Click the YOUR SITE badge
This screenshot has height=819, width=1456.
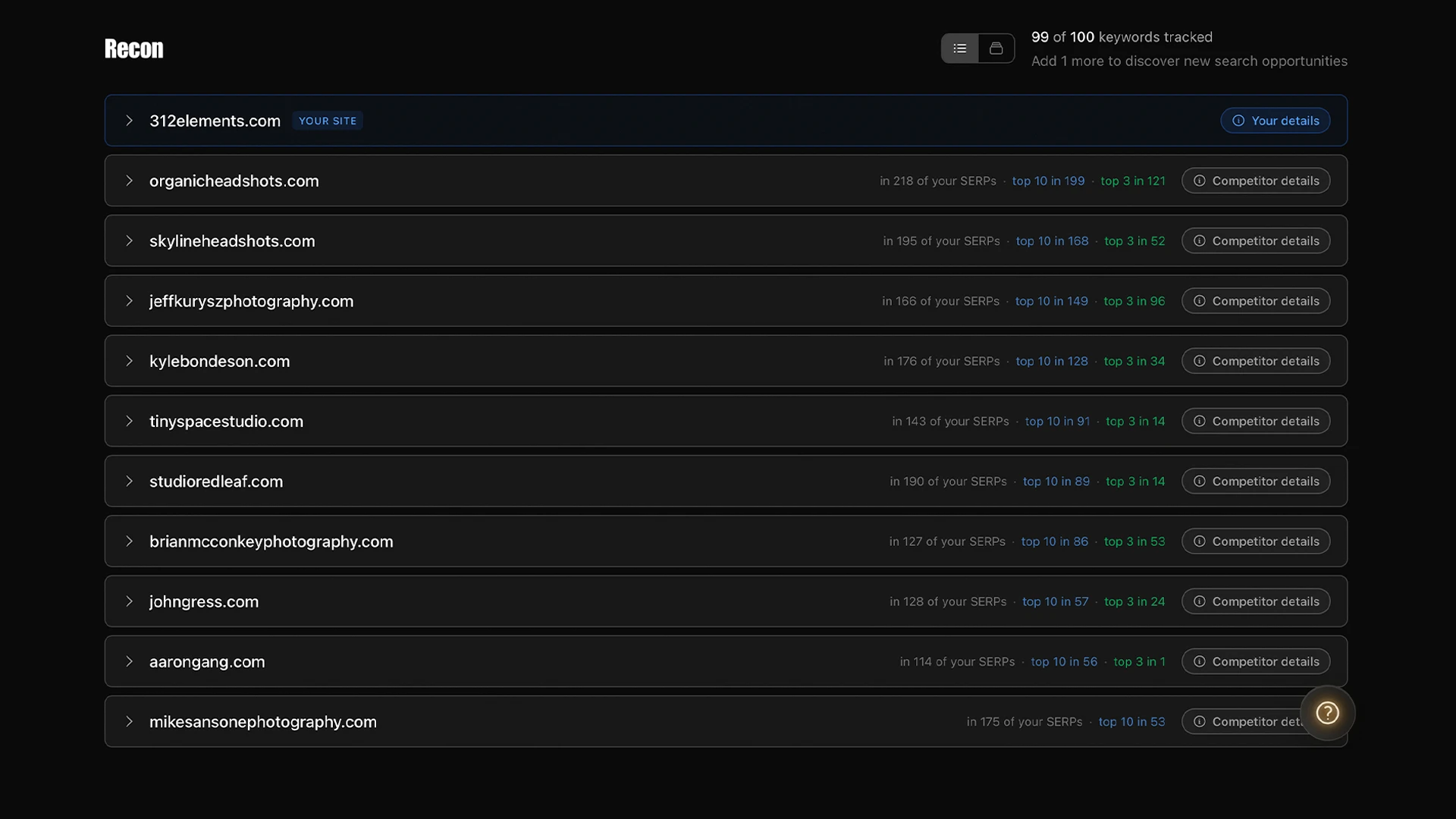pos(327,121)
